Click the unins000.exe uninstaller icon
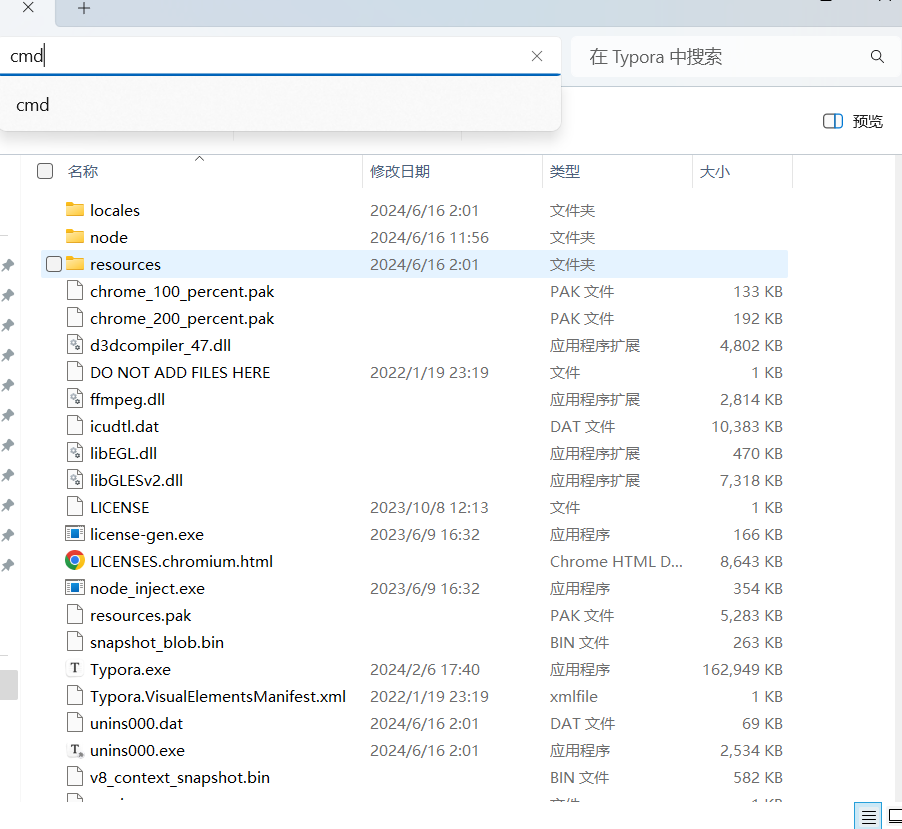This screenshot has width=902, height=829. pyautogui.click(x=75, y=750)
